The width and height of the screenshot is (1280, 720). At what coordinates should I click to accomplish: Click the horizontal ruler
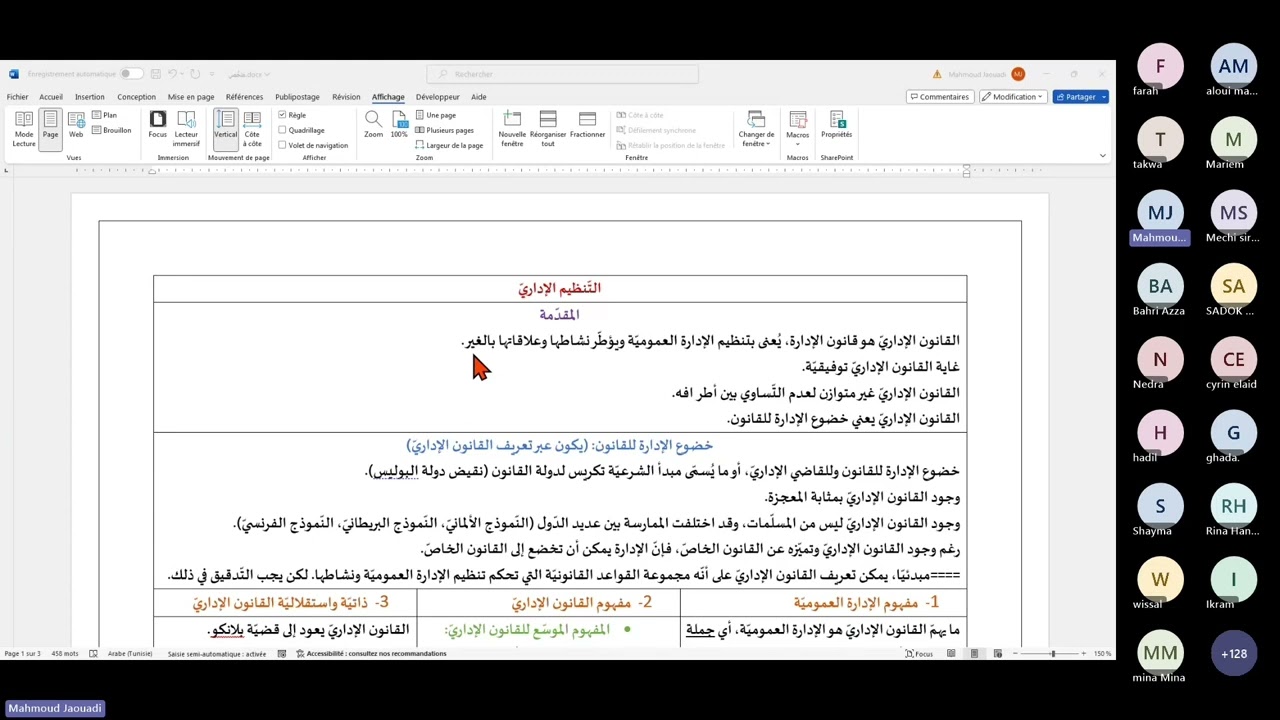tap(560, 171)
